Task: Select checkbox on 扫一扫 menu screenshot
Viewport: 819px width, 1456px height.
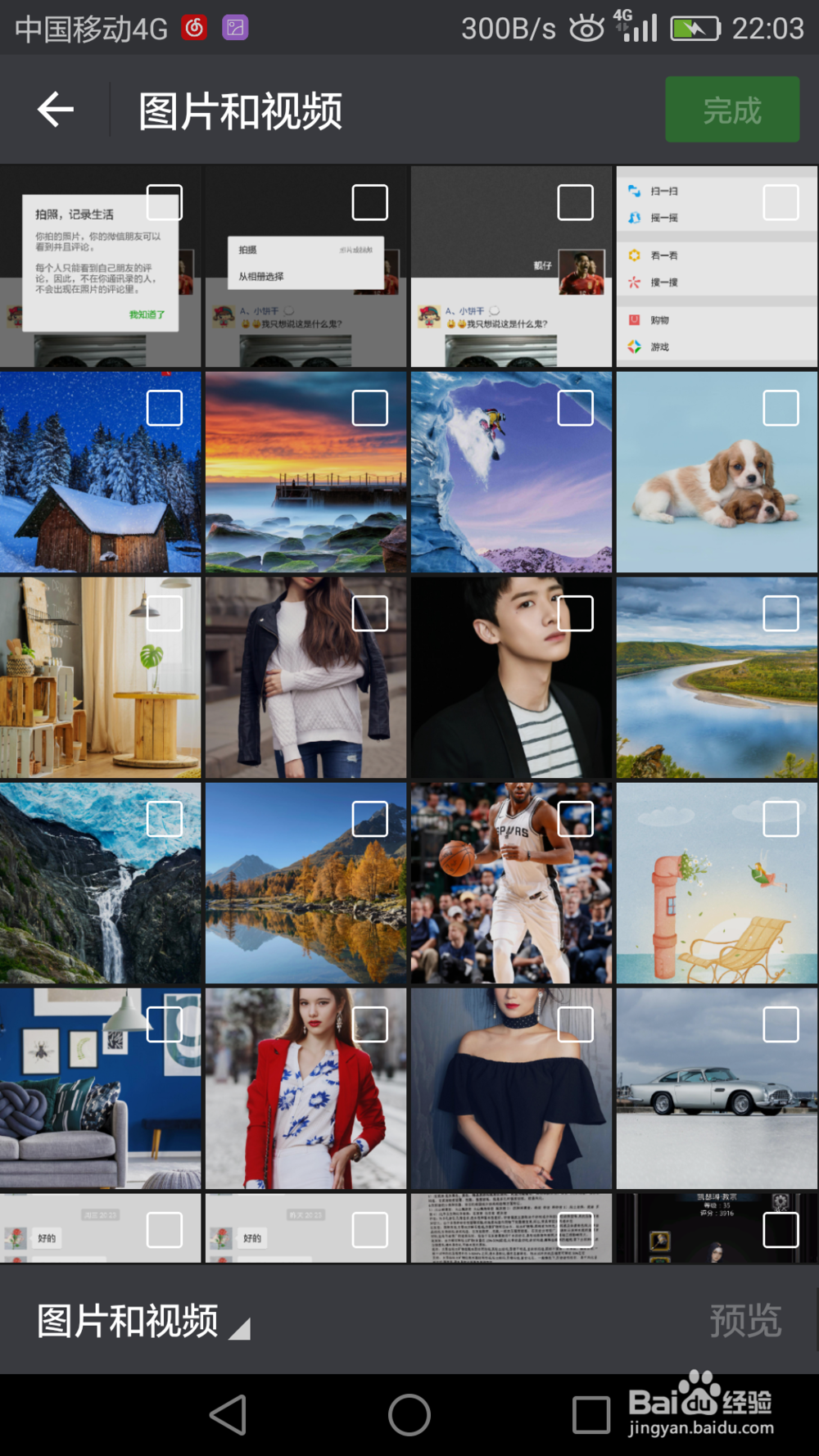Action: pos(781,202)
